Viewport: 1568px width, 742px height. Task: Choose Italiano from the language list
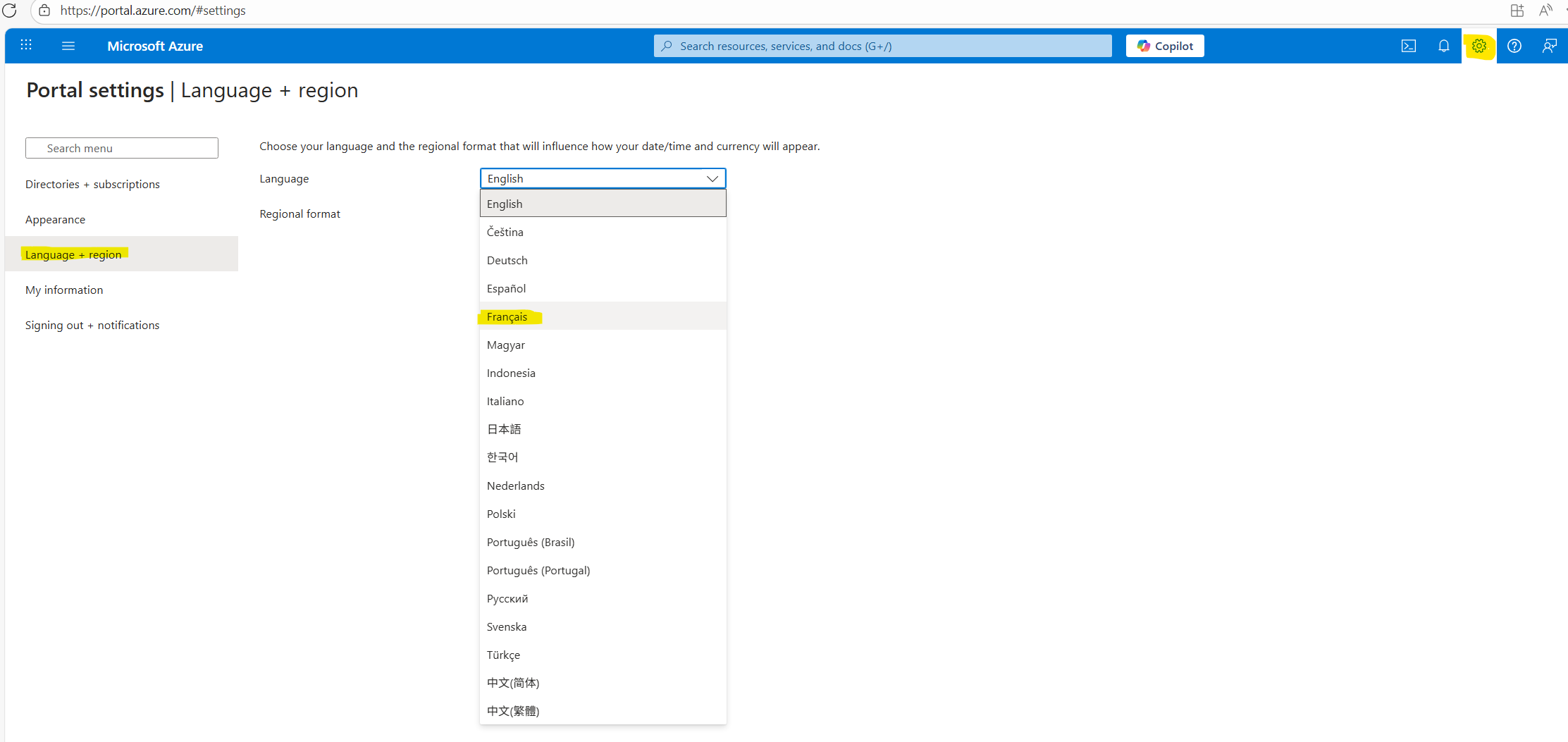603,401
